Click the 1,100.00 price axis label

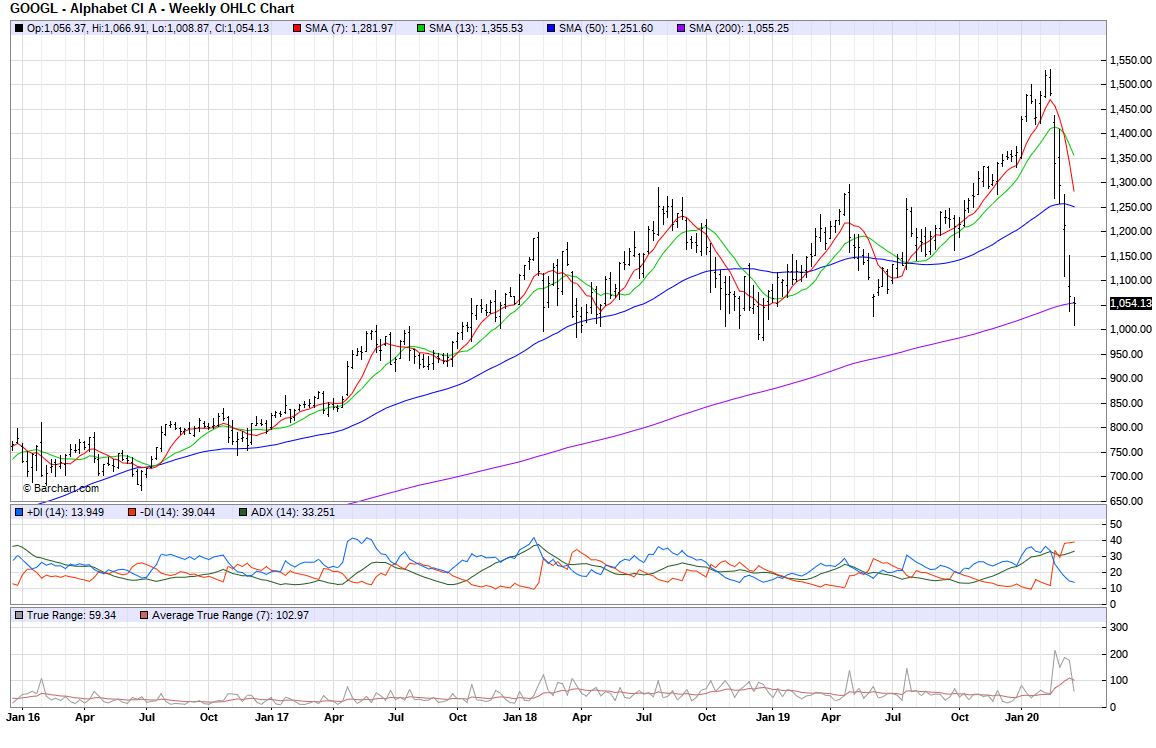(1130, 281)
